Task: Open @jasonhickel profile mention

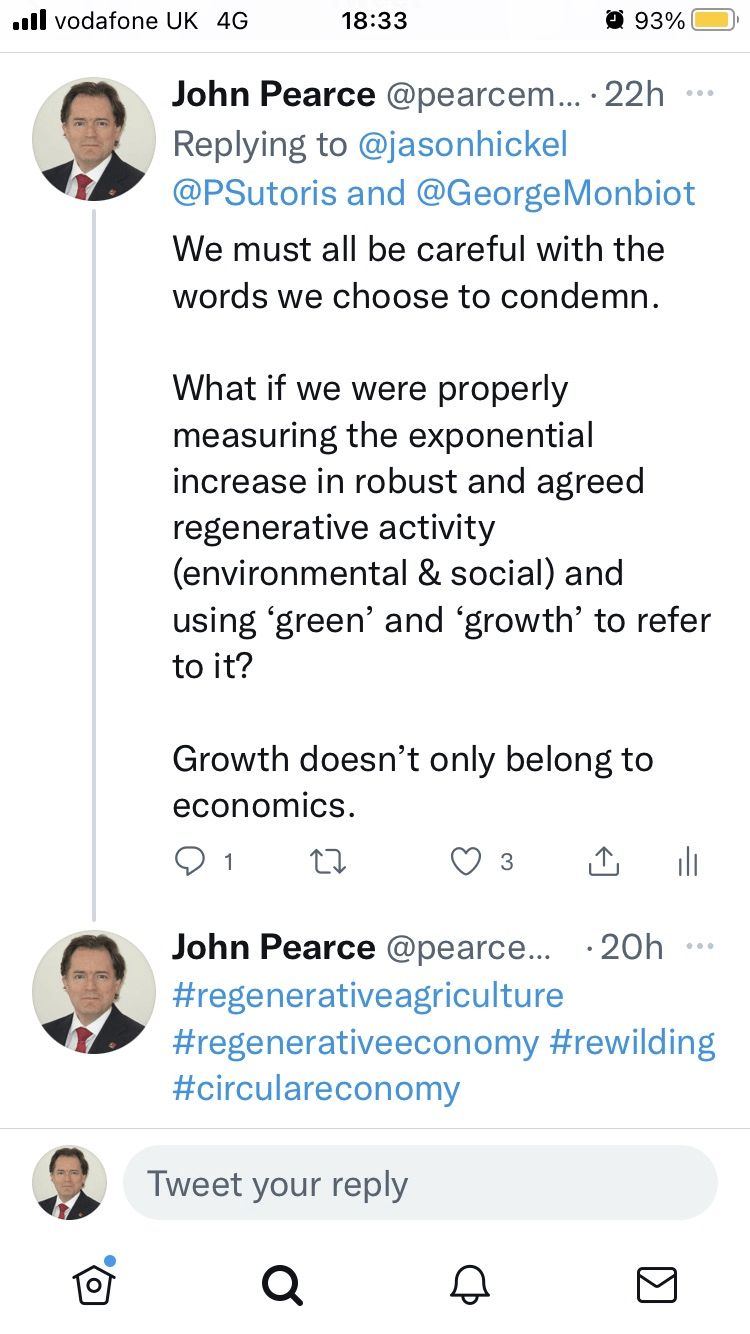Action: tap(463, 144)
